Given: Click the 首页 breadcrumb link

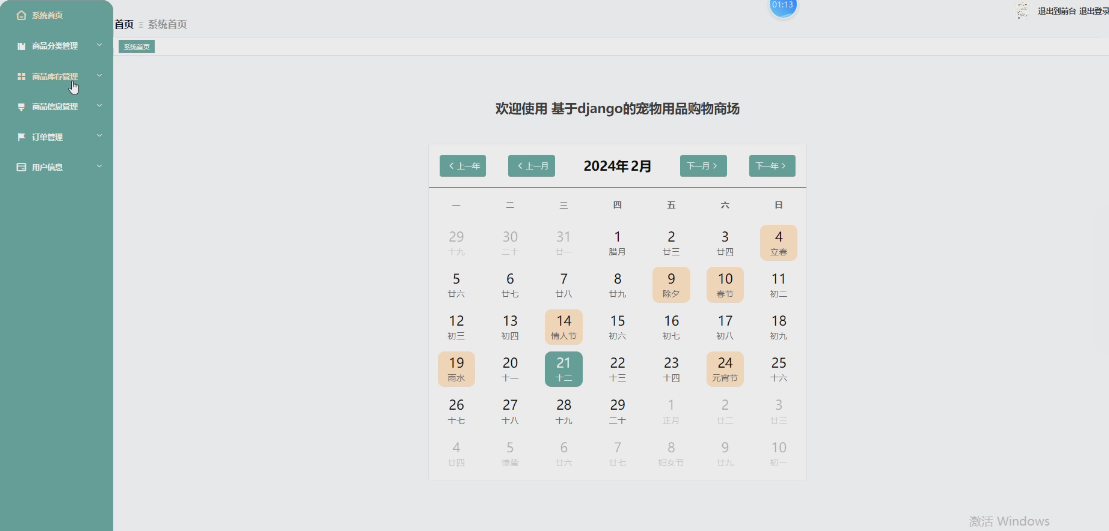Looking at the screenshot, I should [x=124, y=24].
